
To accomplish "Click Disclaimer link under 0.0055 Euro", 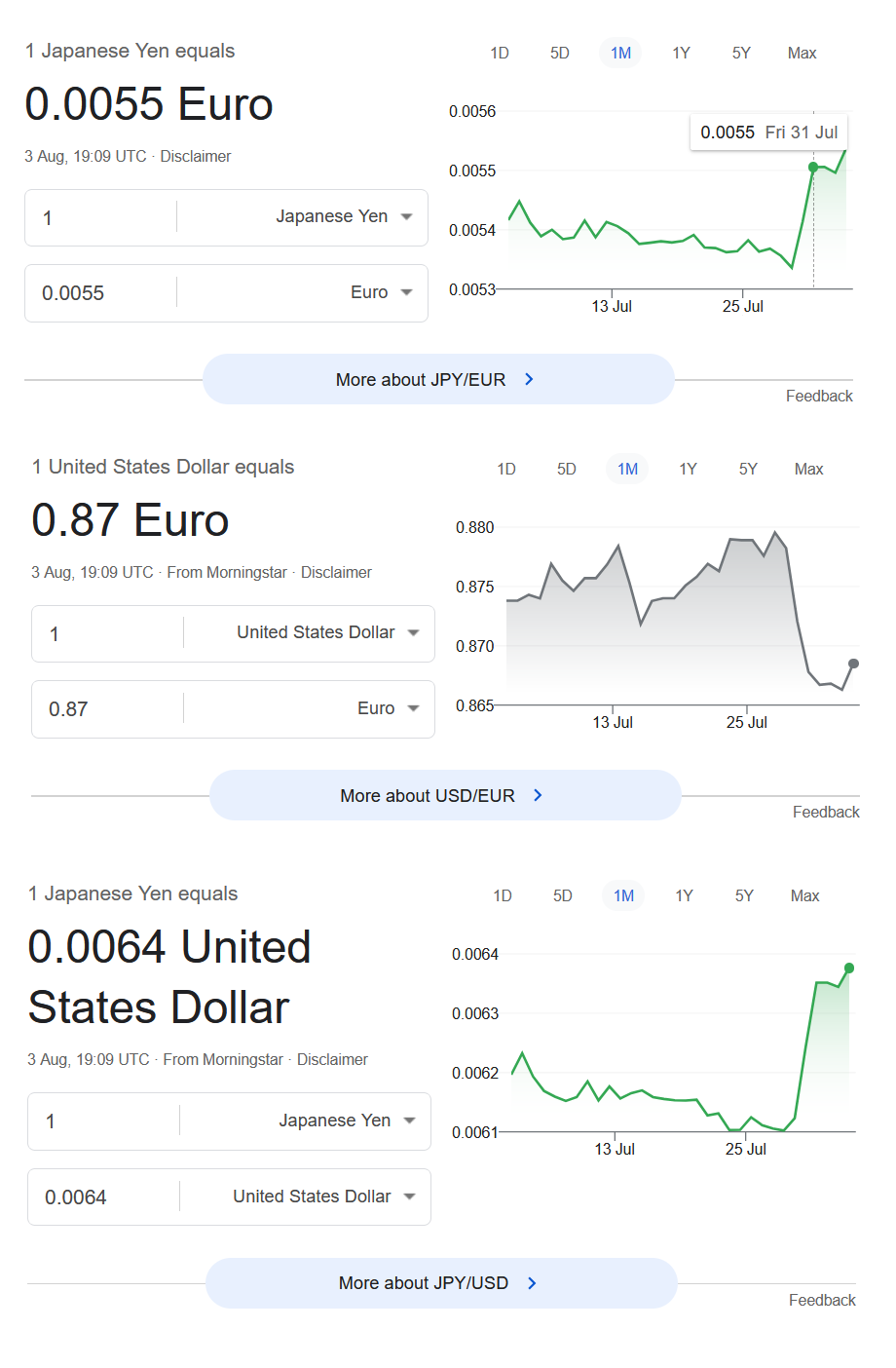I will click(x=196, y=156).
